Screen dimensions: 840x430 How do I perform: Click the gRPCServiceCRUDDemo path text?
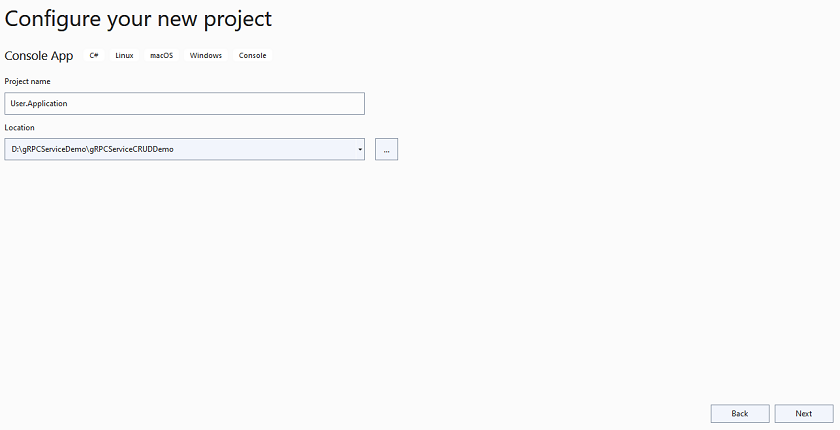click(131, 149)
